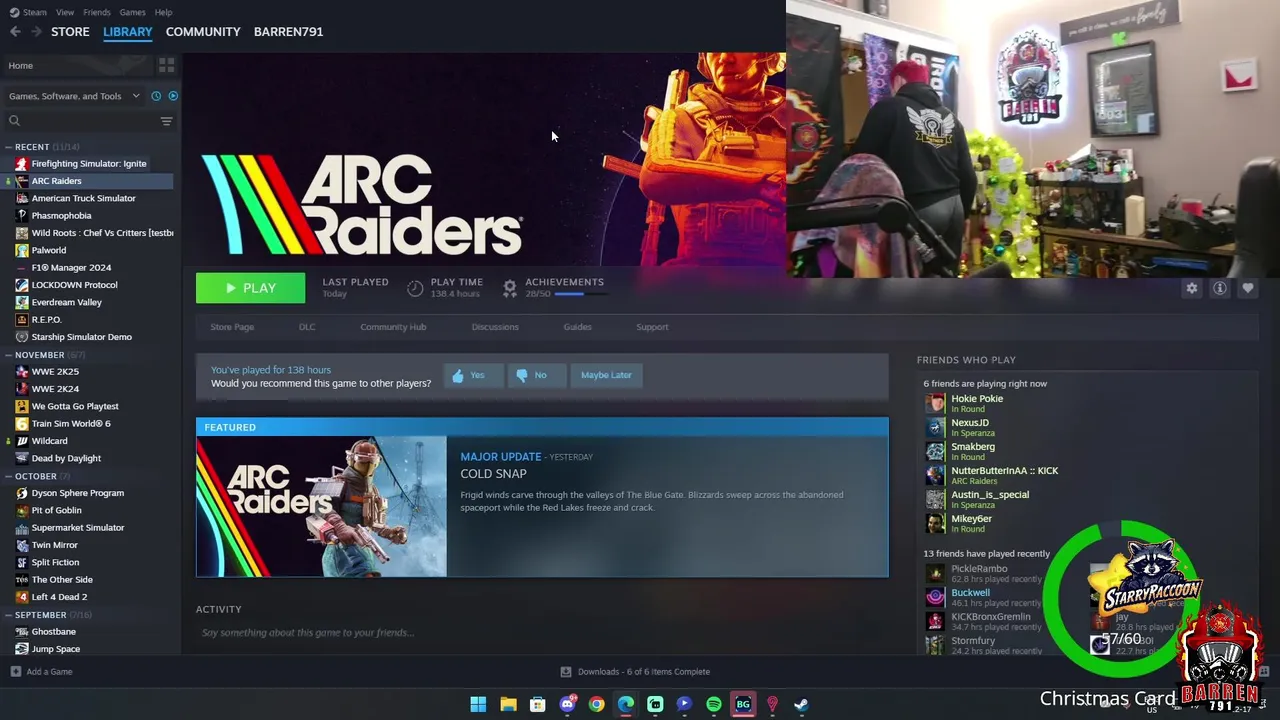Open the Store Page link
The image size is (1280, 720).
[x=232, y=327]
